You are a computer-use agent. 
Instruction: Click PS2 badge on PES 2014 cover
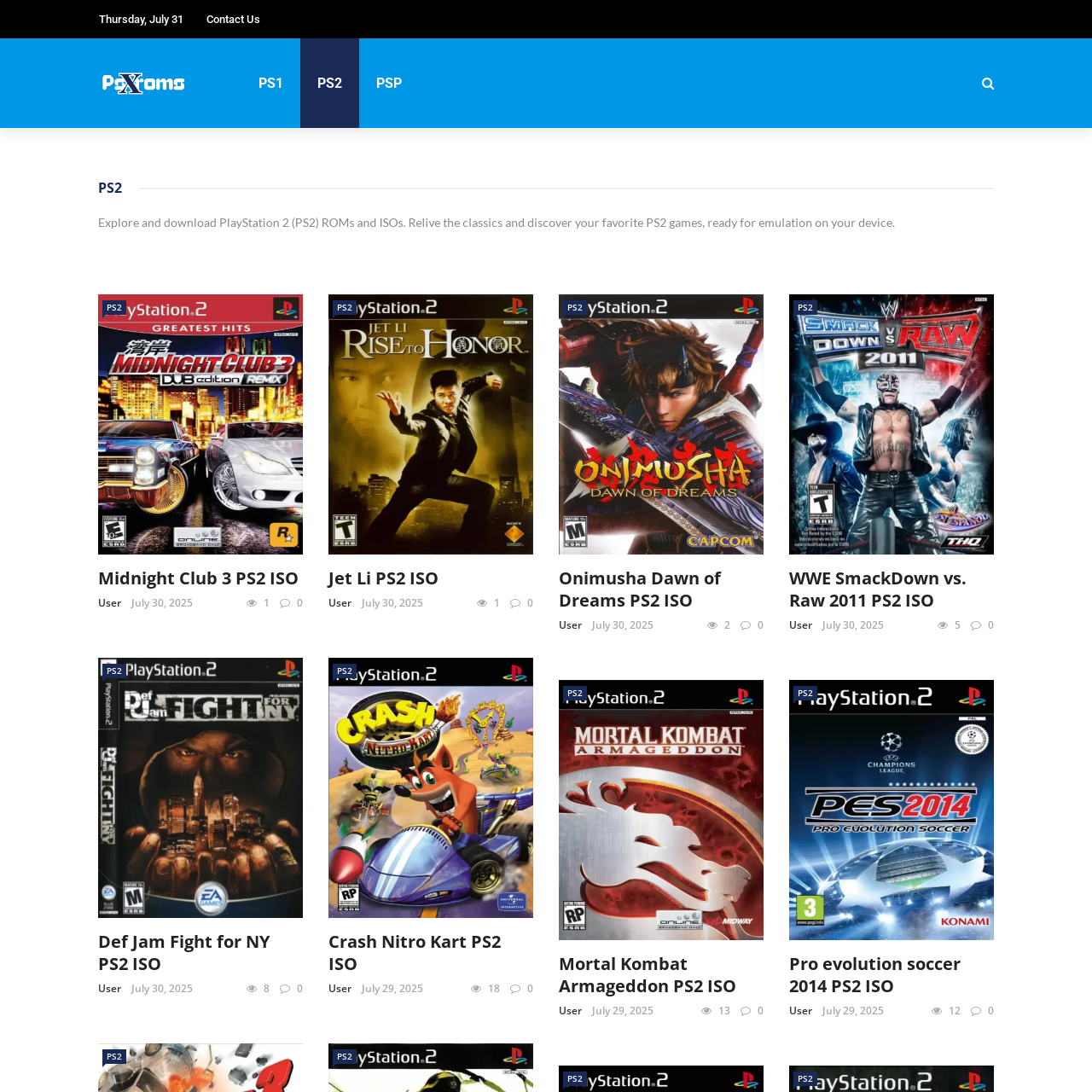tap(805, 694)
